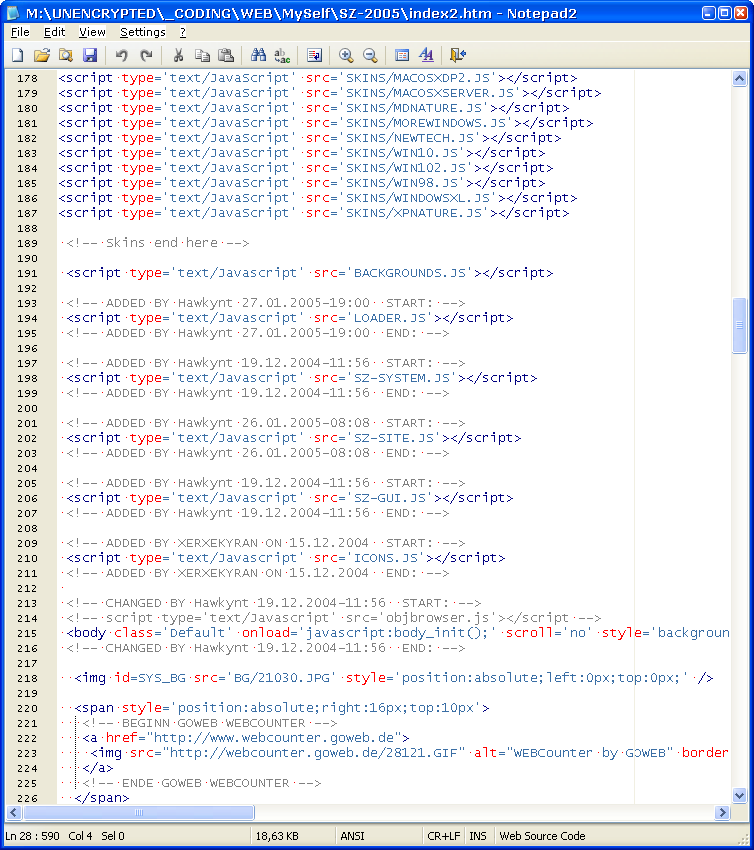Click the Exit door icon in toolbar

point(458,55)
